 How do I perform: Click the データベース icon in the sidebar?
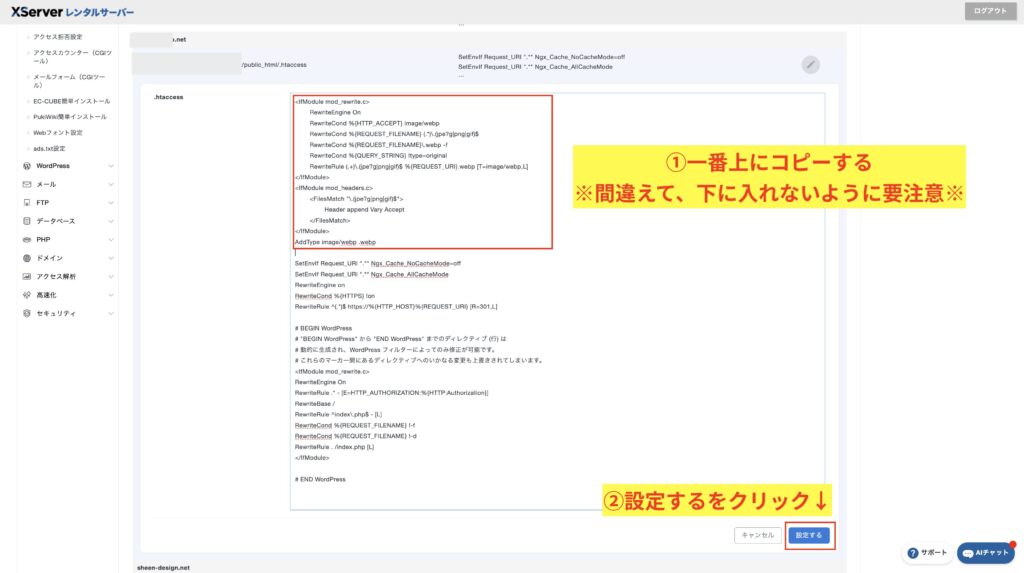[x=26, y=221]
